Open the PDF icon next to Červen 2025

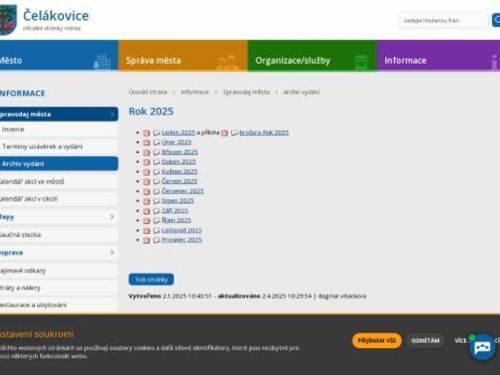[x=147, y=181]
